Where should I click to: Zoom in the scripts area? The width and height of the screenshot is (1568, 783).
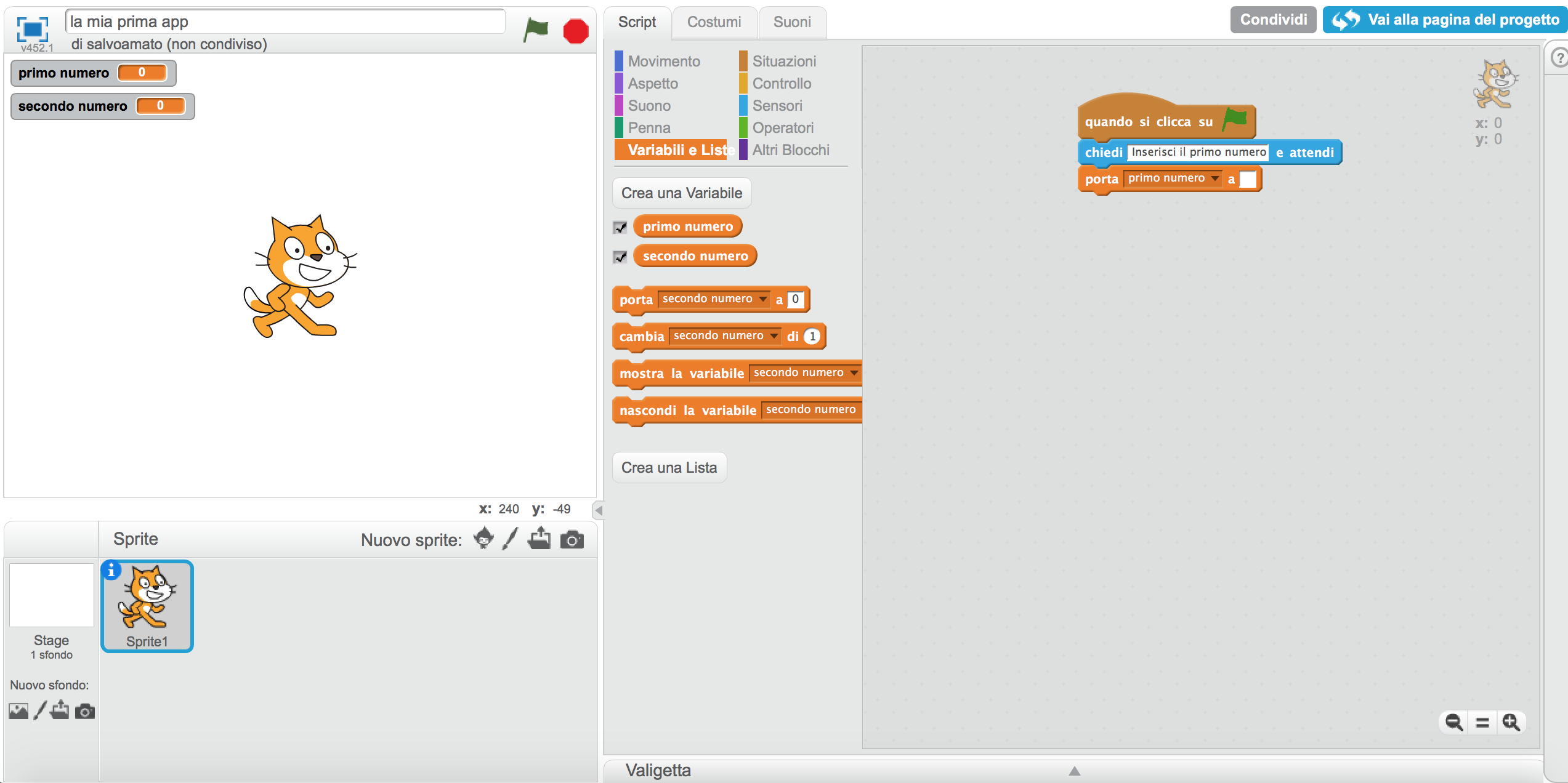[x=1511, y=722]
